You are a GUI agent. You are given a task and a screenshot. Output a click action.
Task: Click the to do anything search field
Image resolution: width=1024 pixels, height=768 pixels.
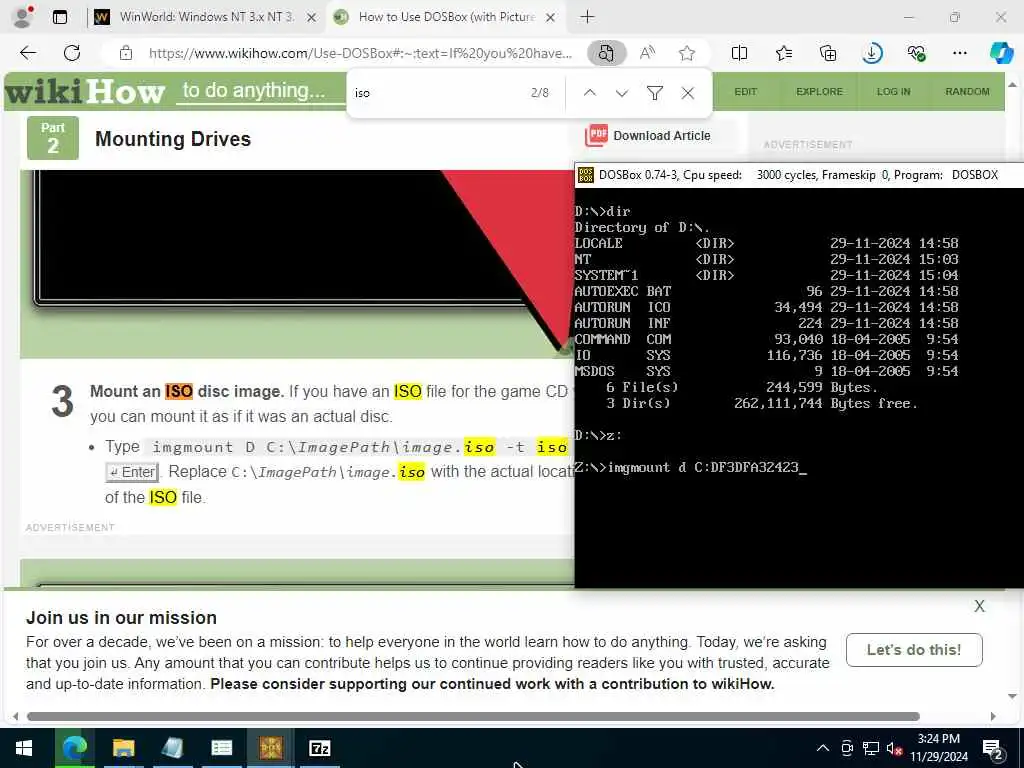pyautogui.click(x=261, y=90)
